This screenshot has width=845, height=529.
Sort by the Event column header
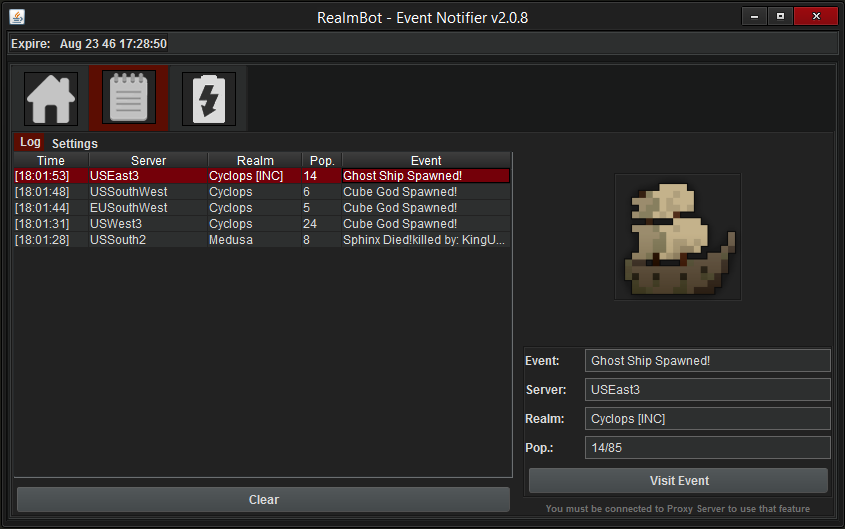coord(426,161)
